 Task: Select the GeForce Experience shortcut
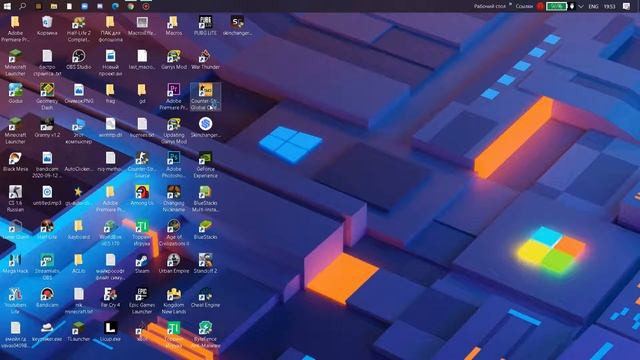tap(205, 164)
